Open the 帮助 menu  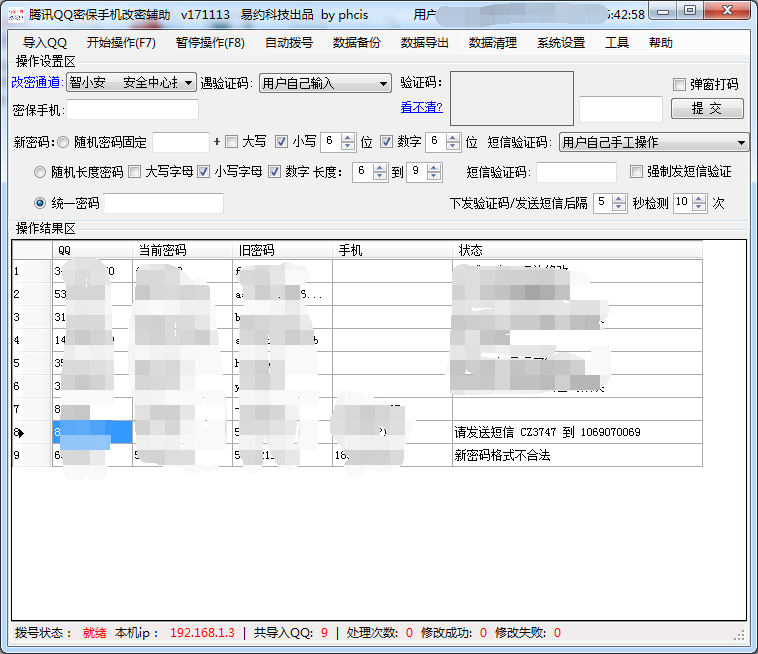[661, 43]
